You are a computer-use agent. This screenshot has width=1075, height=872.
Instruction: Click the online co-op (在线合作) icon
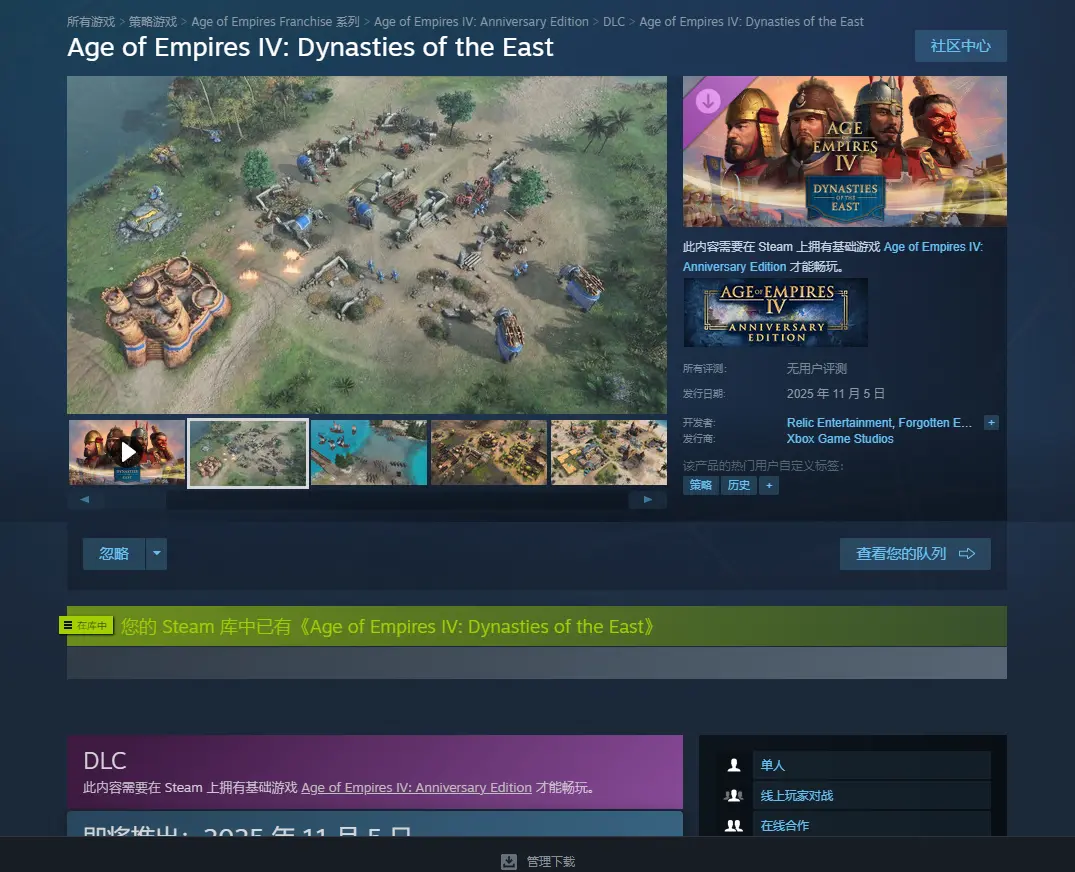(734, 825)
